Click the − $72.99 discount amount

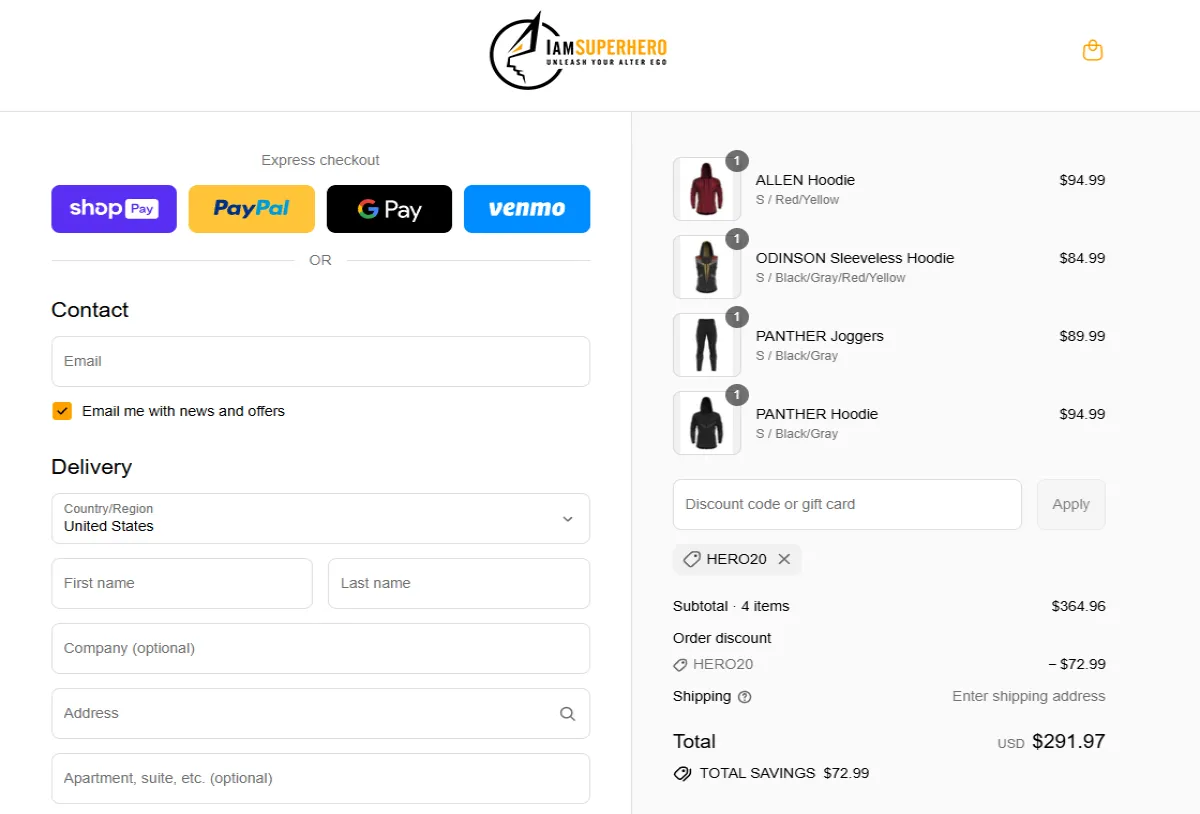pos(1077,664)
